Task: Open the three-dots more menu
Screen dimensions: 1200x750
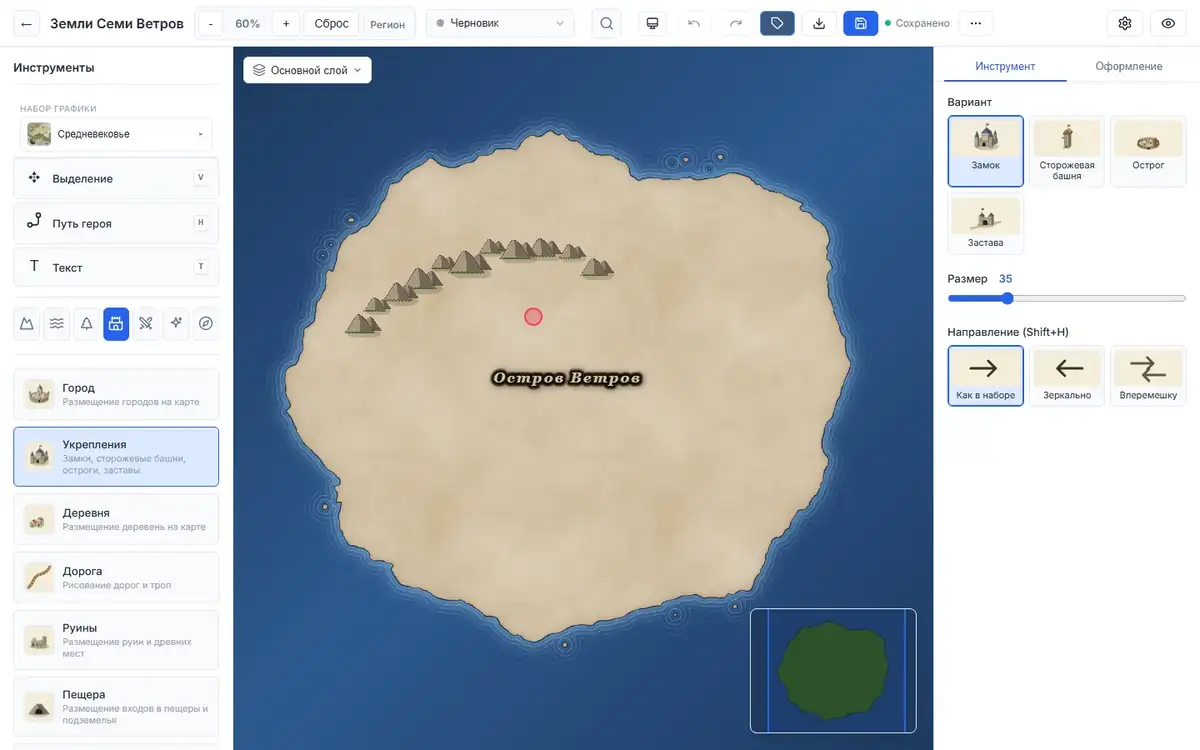Action: click(976, 23)
